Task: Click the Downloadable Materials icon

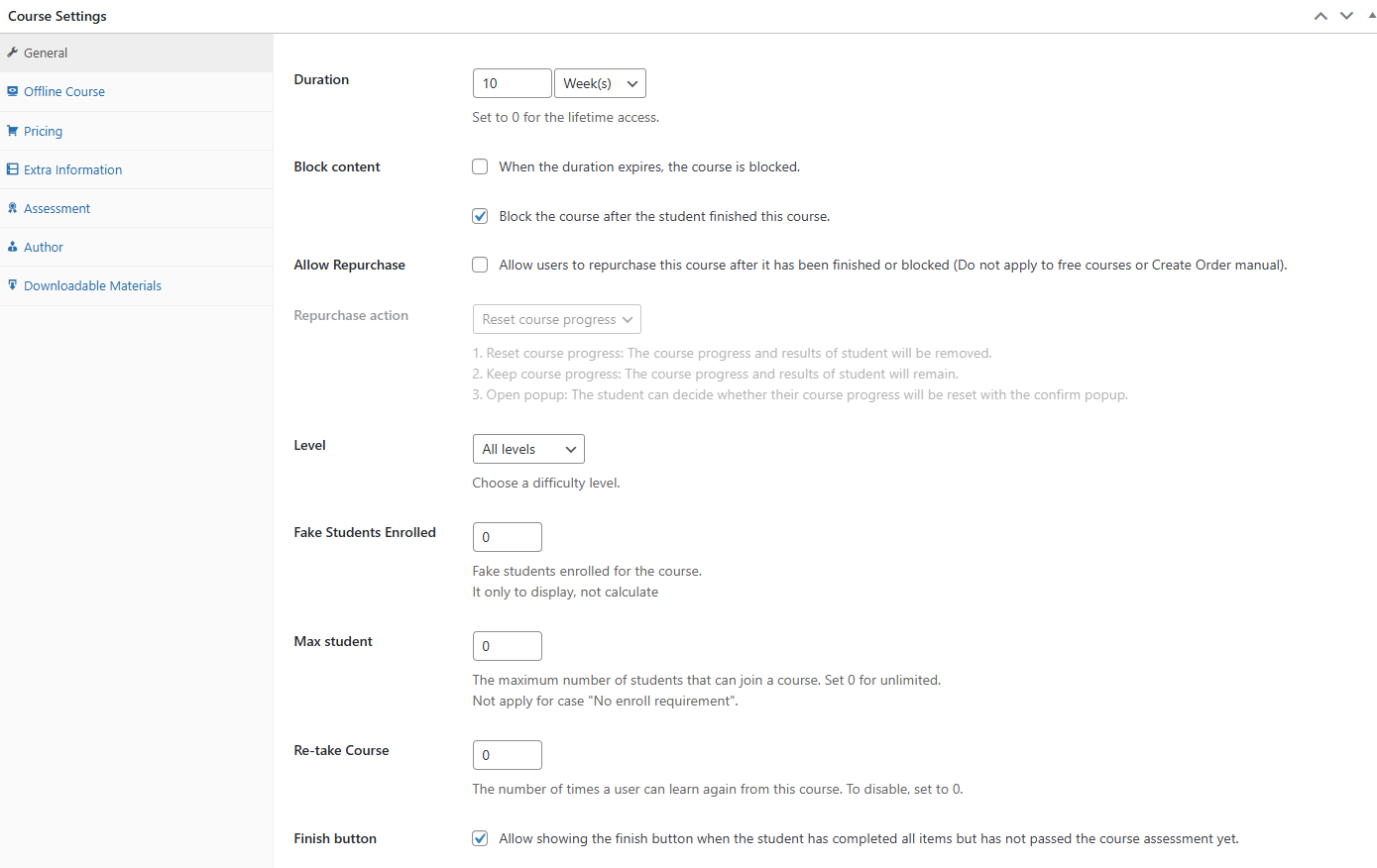Action: tap(13, 285)
